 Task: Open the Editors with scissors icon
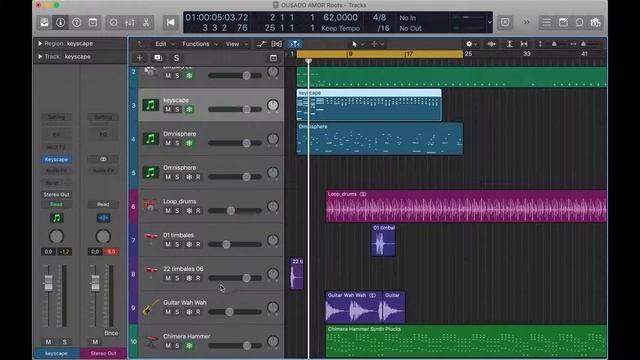[x=146, y=22]
